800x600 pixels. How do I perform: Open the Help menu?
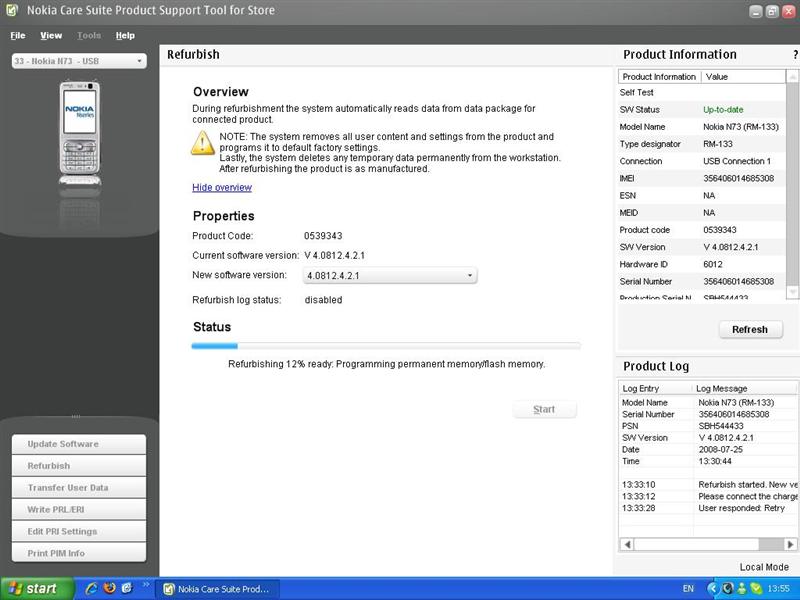pos(125,35)
